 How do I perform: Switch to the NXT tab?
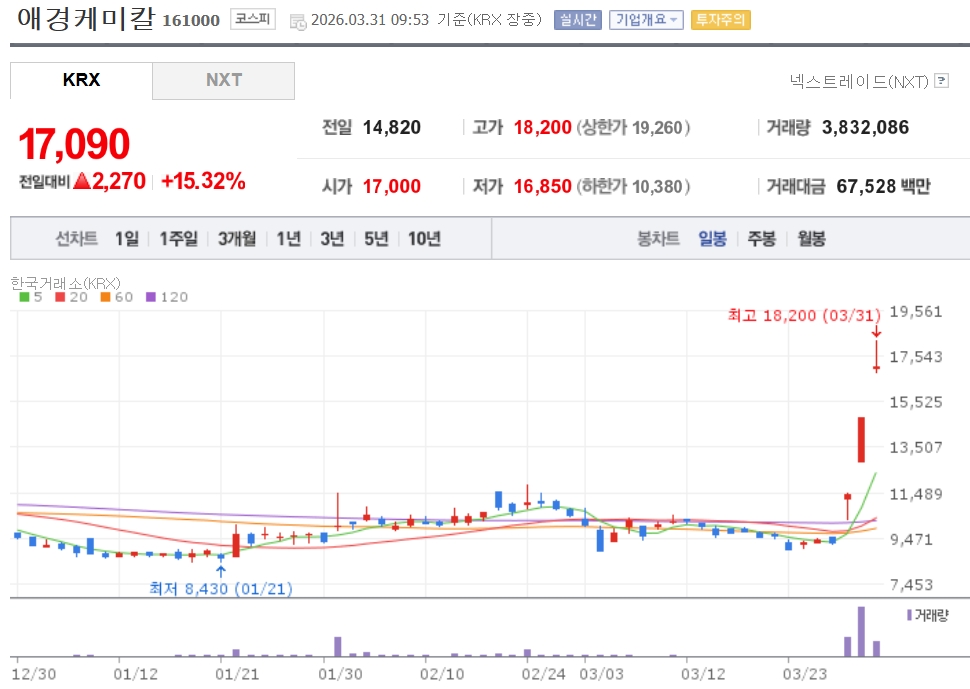(223, 80)
